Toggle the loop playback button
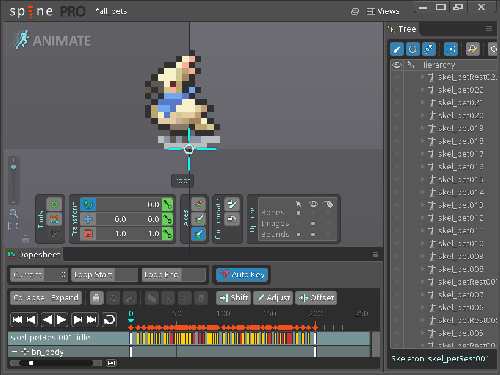 tap(109, 320)
